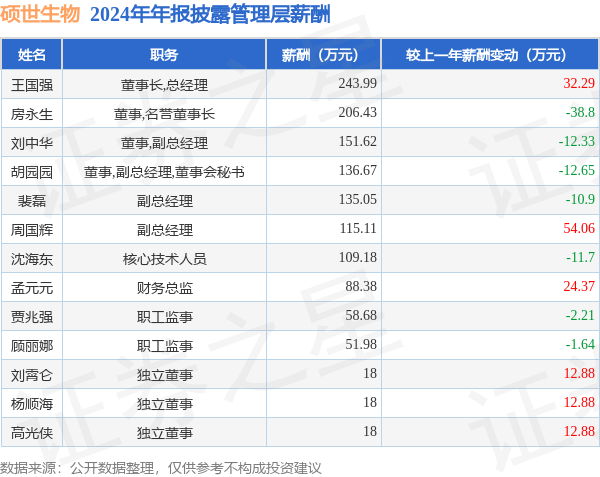Select 副总经理 in 周国辉's row
Screen dimensions: 600x477
[165, 230]
